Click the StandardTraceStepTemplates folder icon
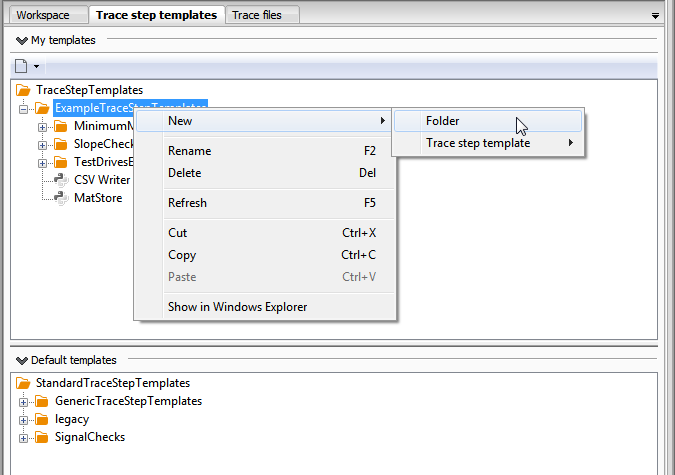Screen dimensions: 675x475 pos(23,383)
